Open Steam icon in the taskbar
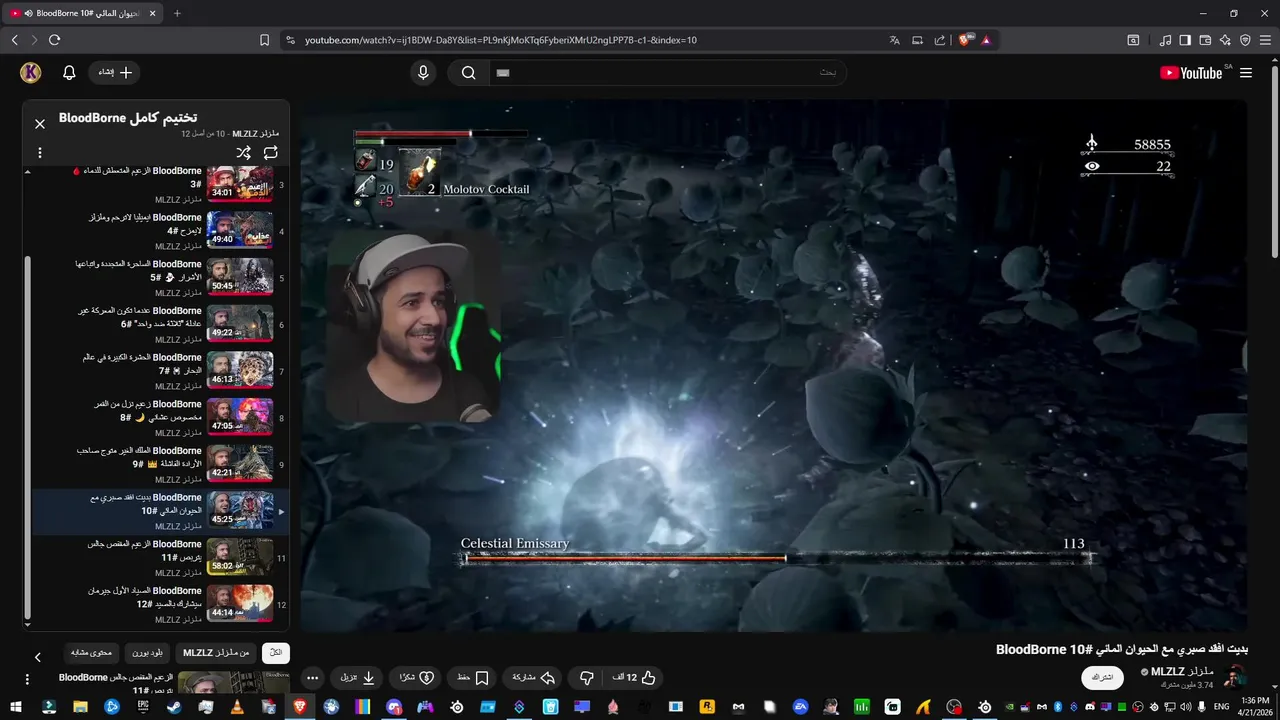Image resolution: width=1280 pixels, height=720 pixels. point(174,707)
